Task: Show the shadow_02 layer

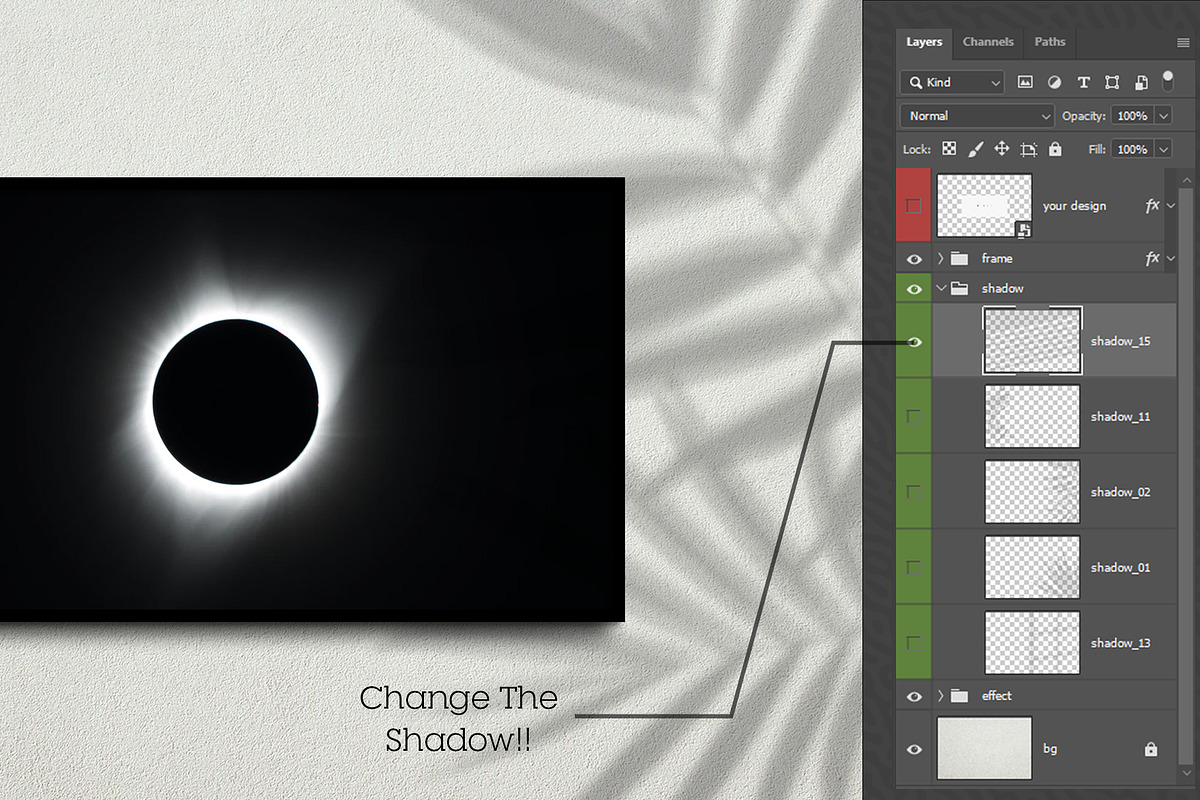Action: click(913, 492)
